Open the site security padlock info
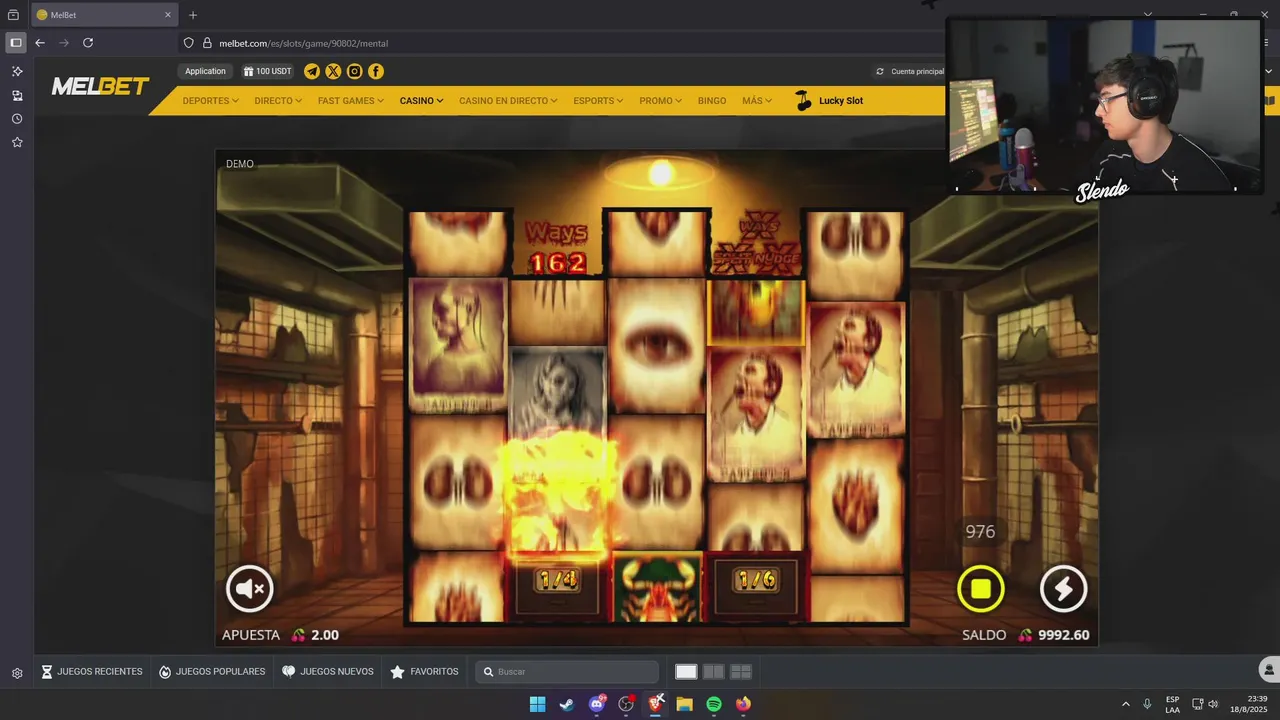Screen dimensions: 1280x720 point(207,43)
